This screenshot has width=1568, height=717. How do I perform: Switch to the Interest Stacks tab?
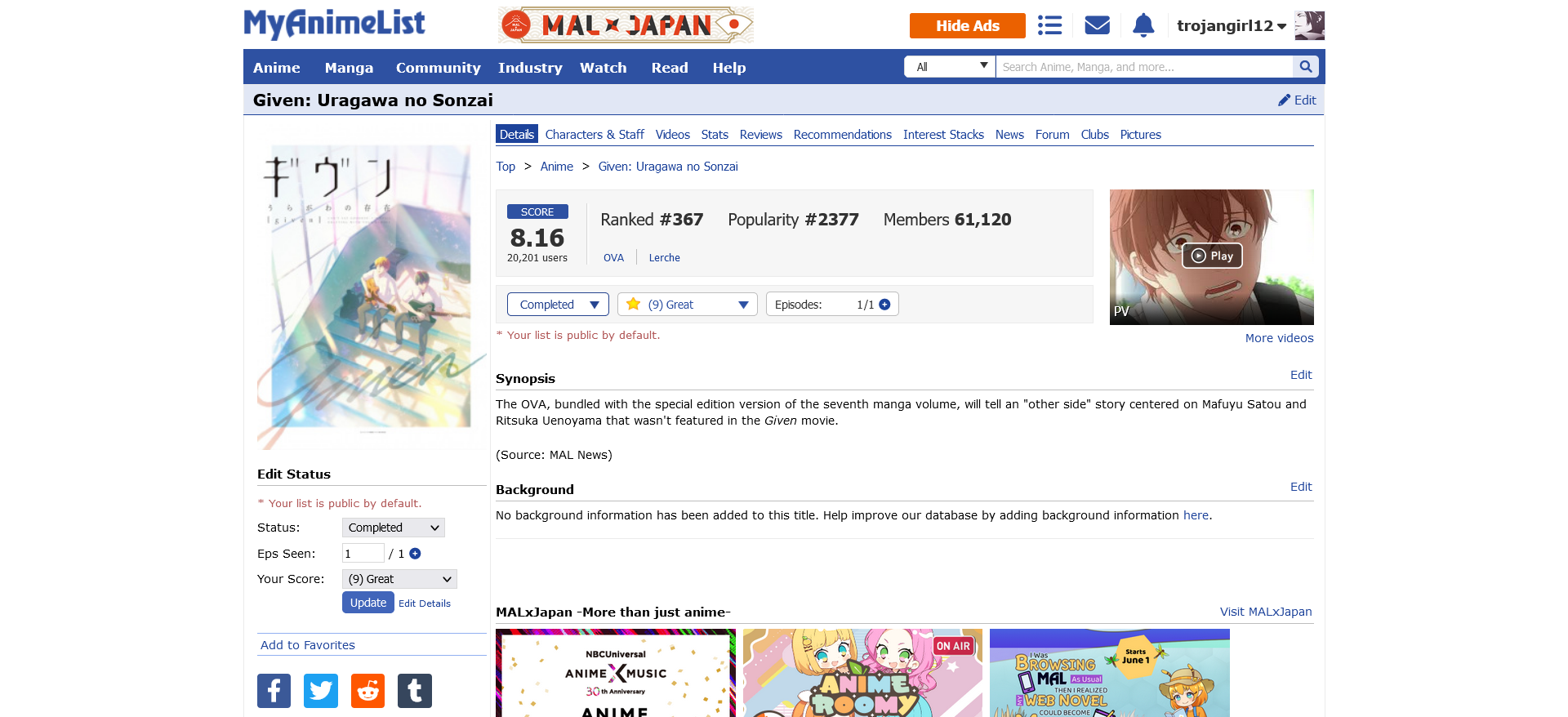click(943, 135)
